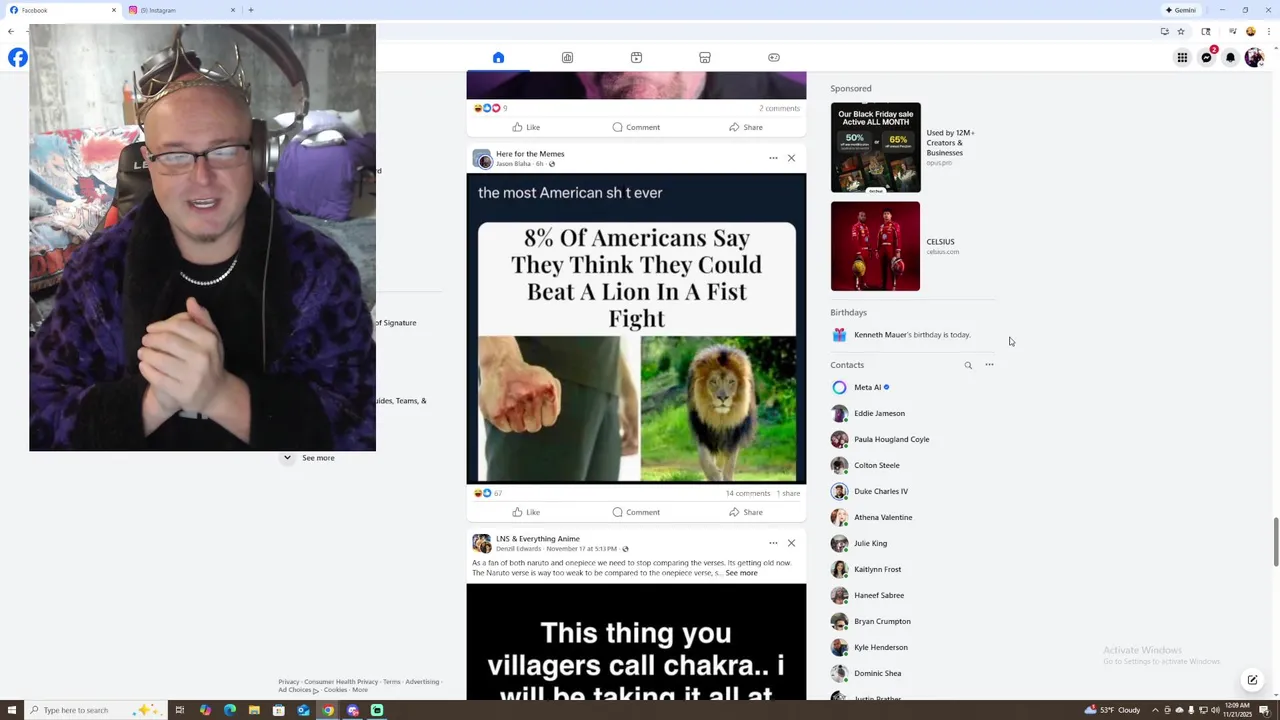This screenshot has height=720, width=1280.
Task: Comment on the lion fist fight meme post
Action: (x=636, y=512)
